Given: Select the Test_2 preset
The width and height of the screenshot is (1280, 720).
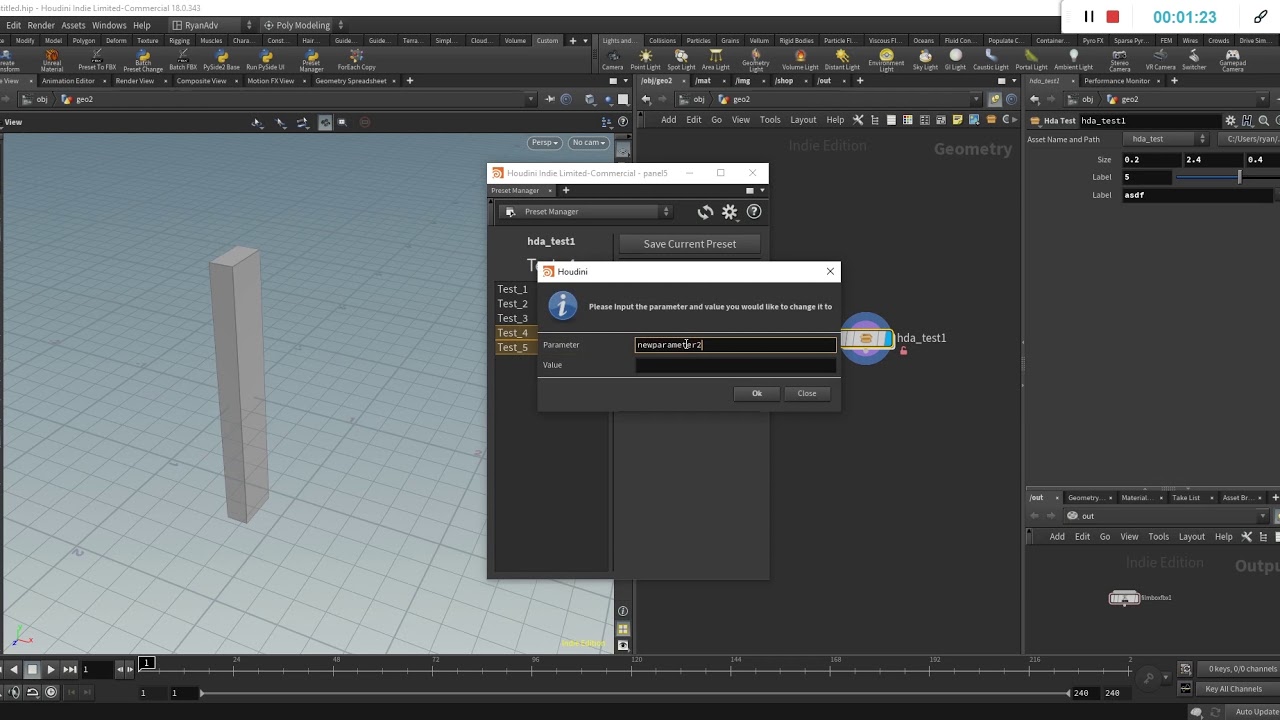Looking at the screenshot, I should pyautogui.click(x=512, y=304).
